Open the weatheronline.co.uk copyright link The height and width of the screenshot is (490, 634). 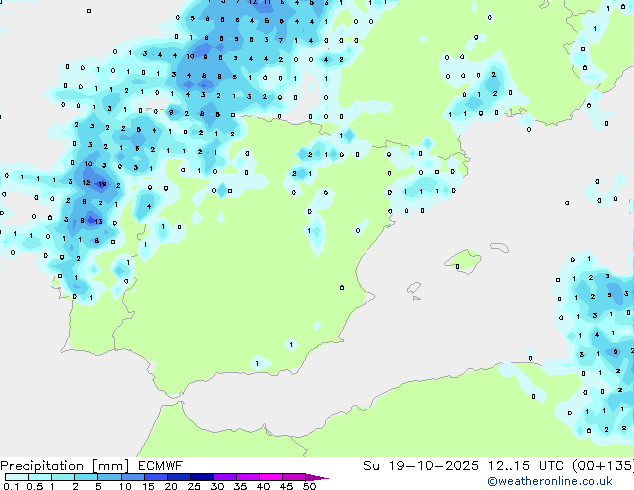pyautogui.click(x=550, y=481)
